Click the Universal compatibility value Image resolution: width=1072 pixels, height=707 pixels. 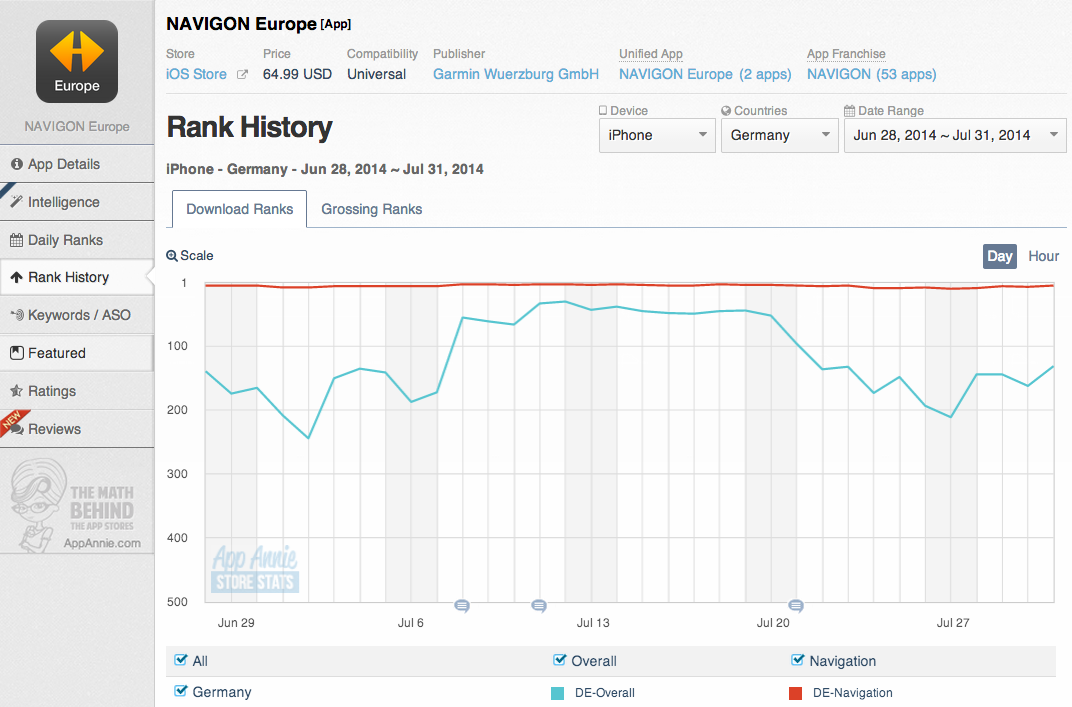377,75
